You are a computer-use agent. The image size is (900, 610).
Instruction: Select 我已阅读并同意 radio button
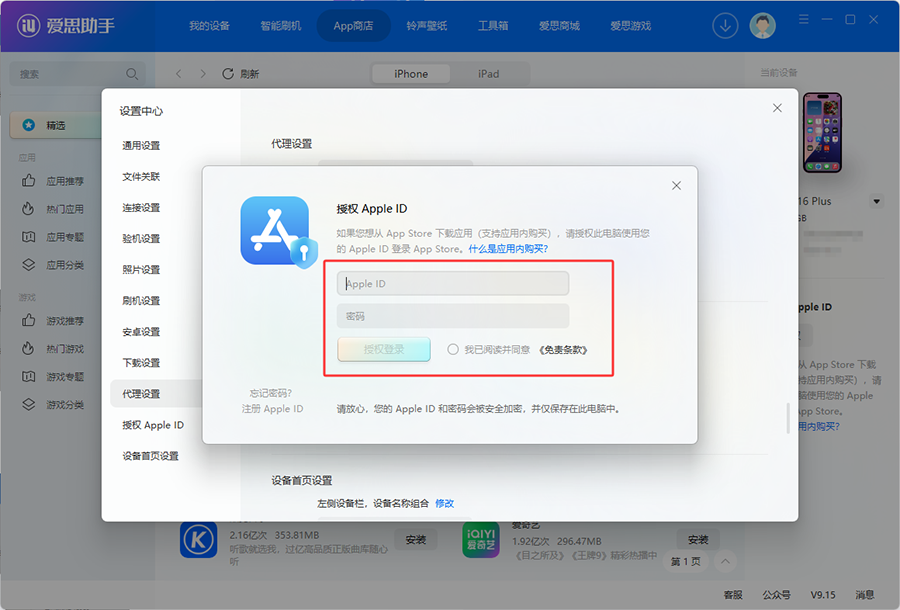pyautogui.click(x=453, y=349)
